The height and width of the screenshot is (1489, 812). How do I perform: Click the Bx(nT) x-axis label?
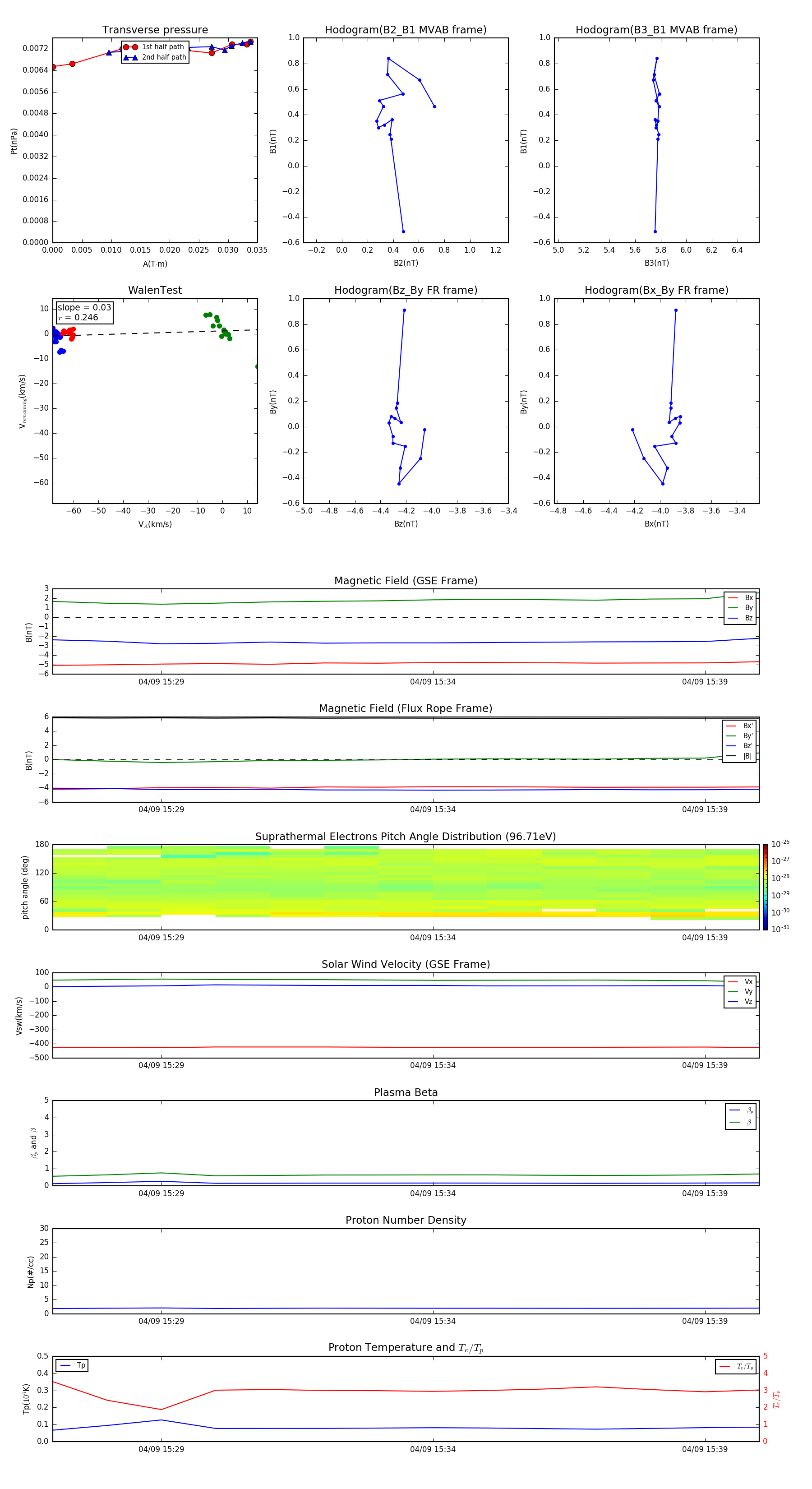(x=656, y=524)
